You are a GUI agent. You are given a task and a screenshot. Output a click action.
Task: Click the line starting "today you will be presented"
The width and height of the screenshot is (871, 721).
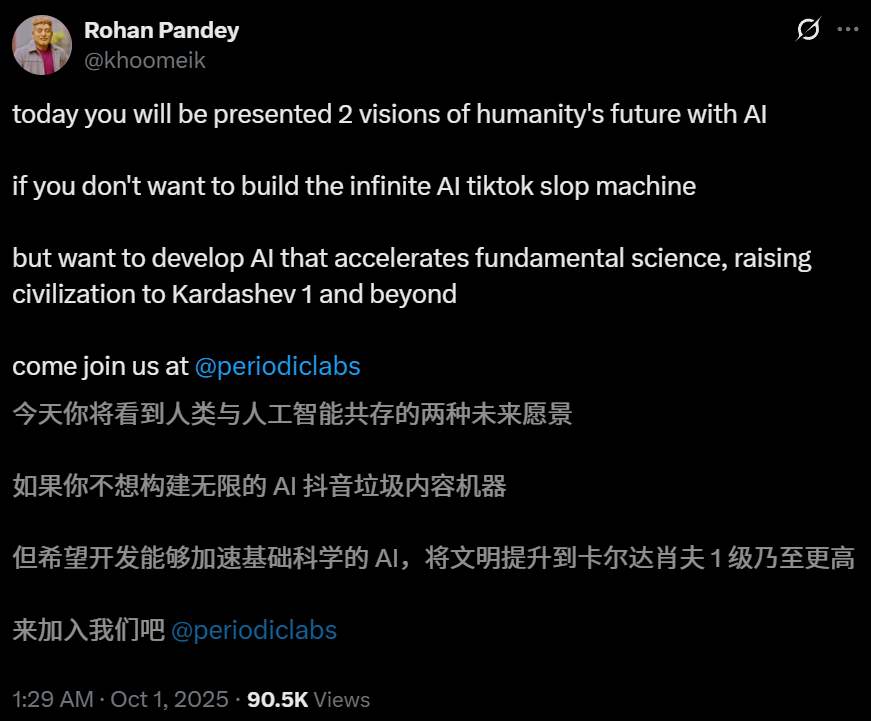(x=389, y=114)
